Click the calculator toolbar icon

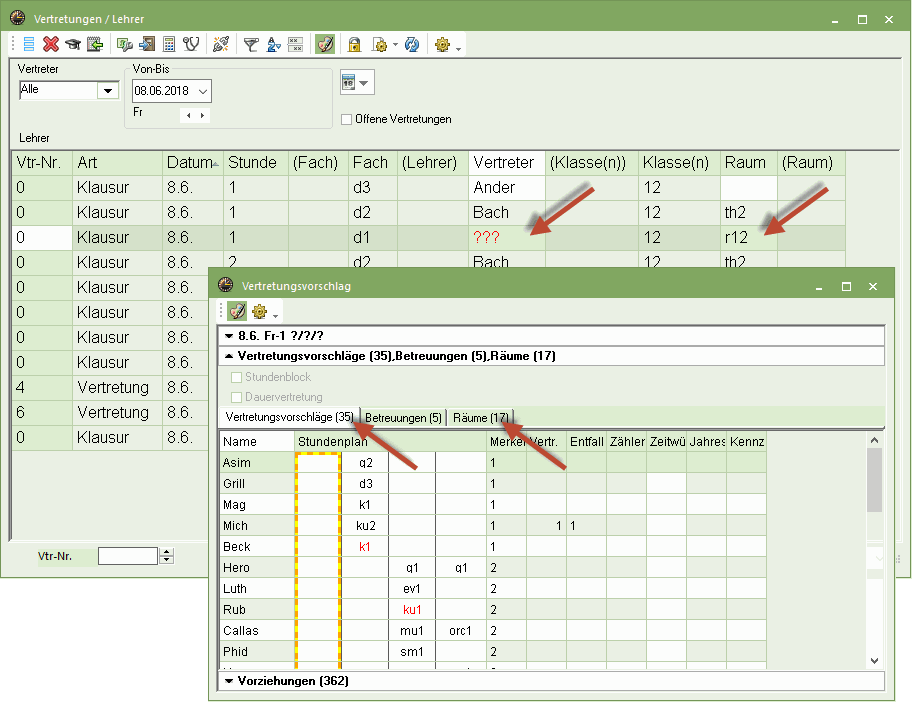click(169, 44)
